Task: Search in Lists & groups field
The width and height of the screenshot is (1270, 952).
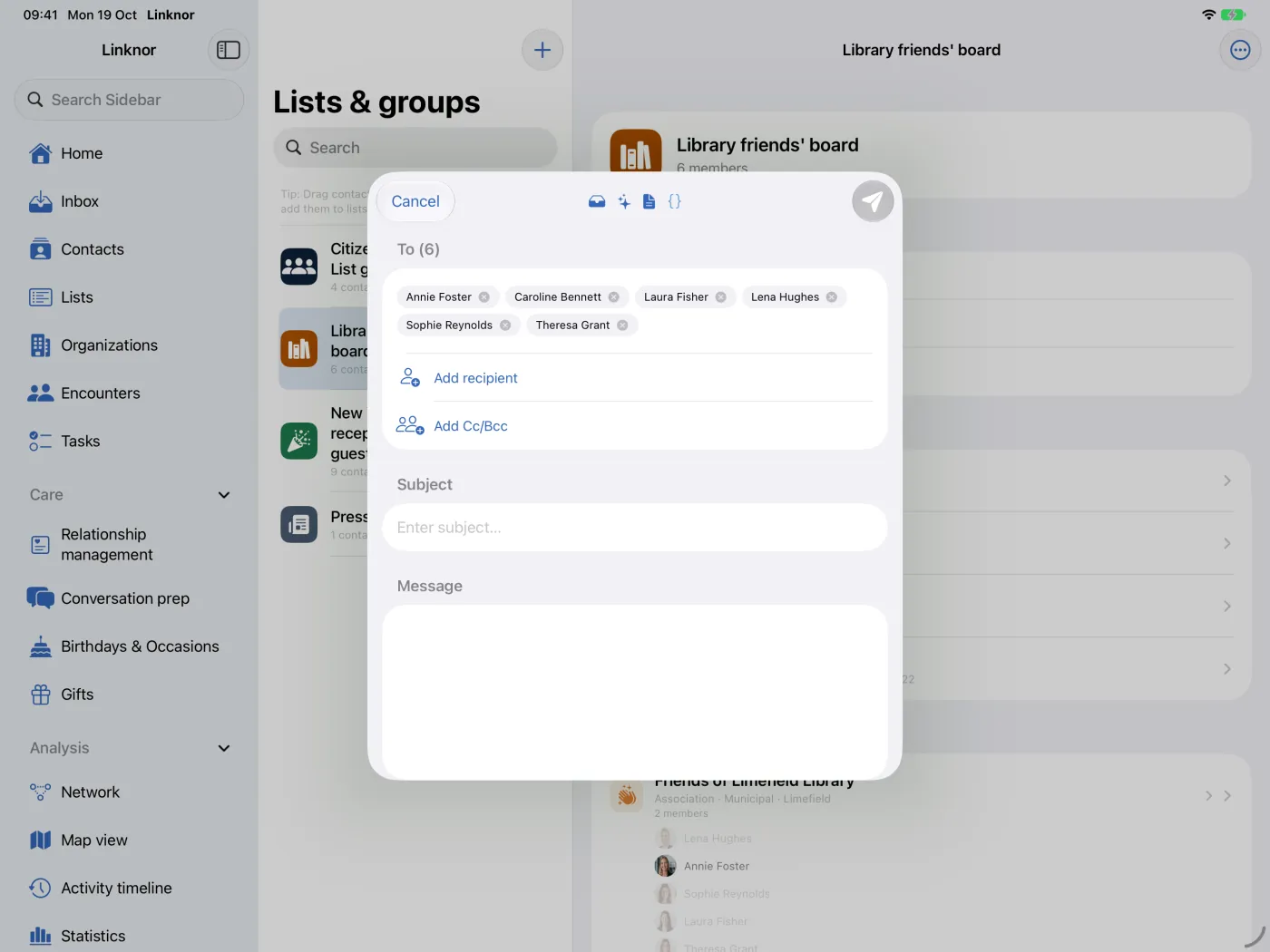Action: [415, 148]
